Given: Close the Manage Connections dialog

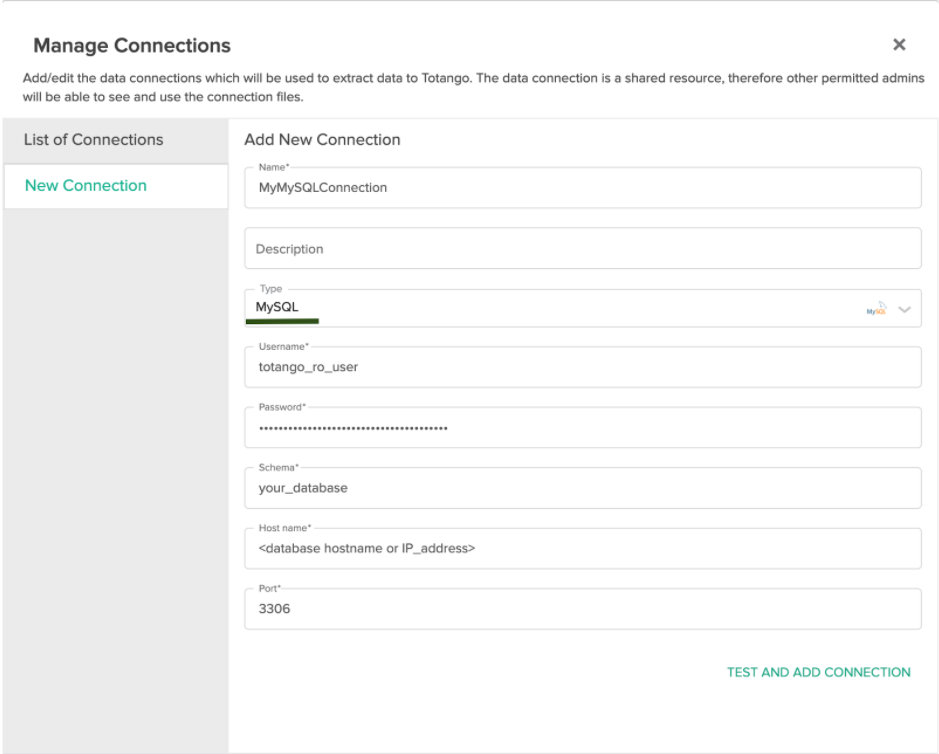Looking at the screenshot, I should pyautogui.click(x=899, y=44).
